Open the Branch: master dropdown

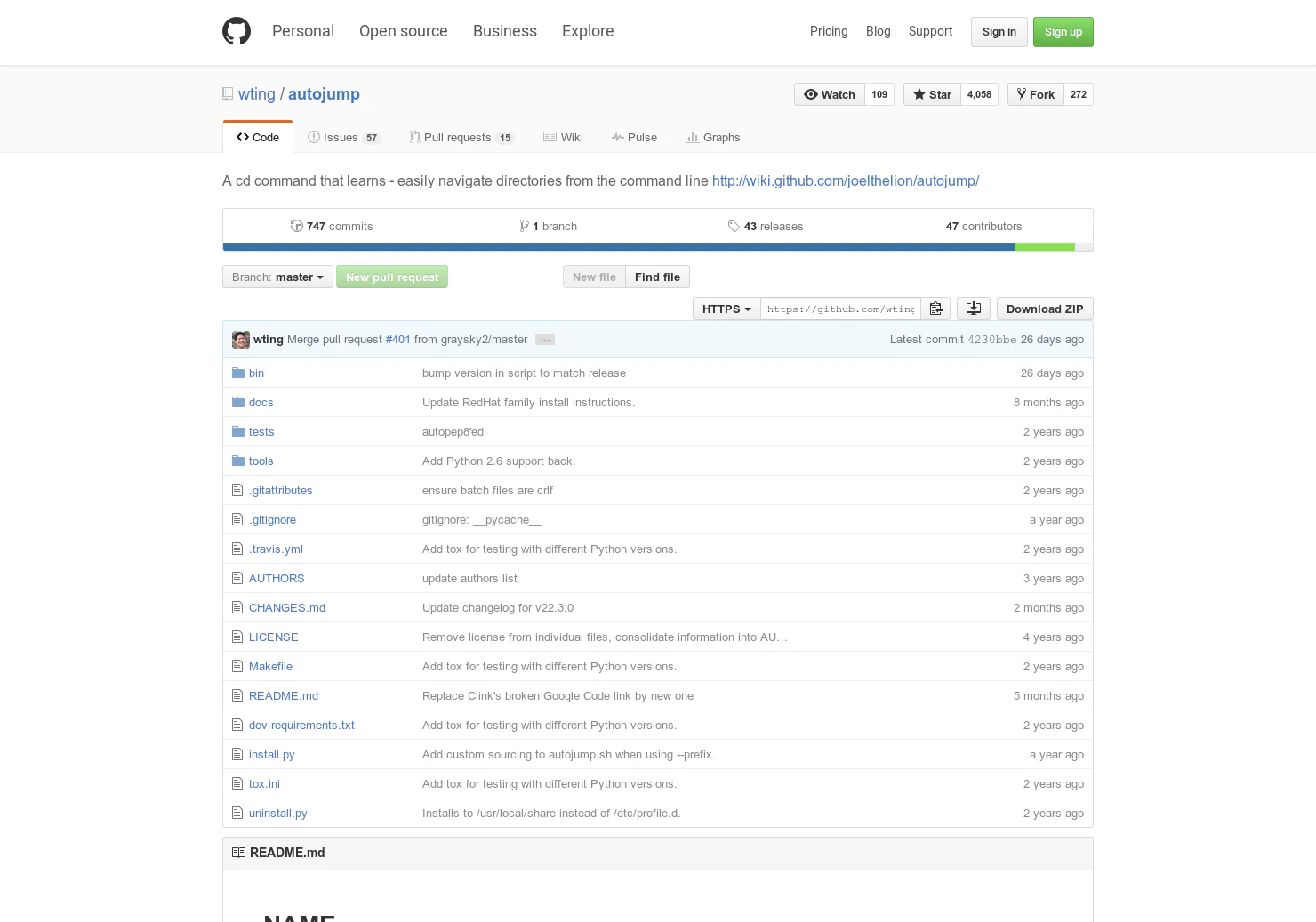click(x=277, y=277)
